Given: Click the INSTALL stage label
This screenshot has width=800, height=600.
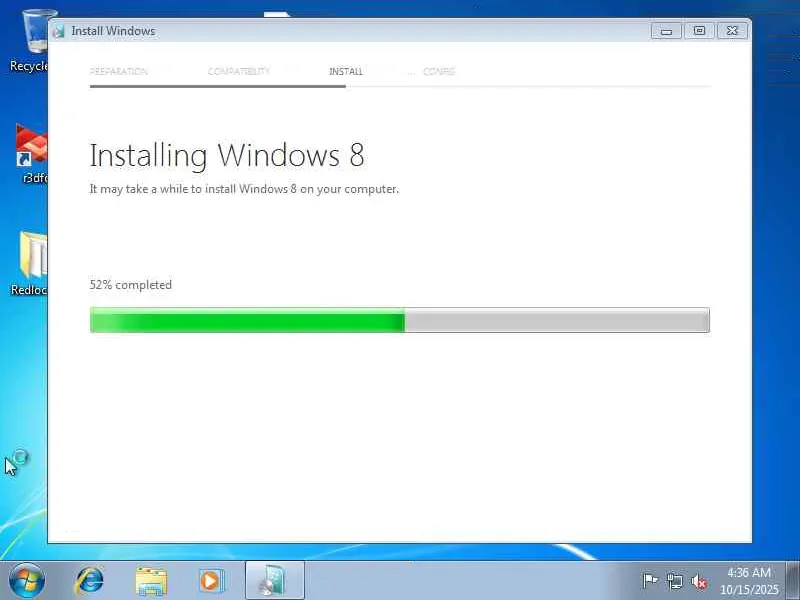Looking at the screenshot, I should click(x=346, y=71).
